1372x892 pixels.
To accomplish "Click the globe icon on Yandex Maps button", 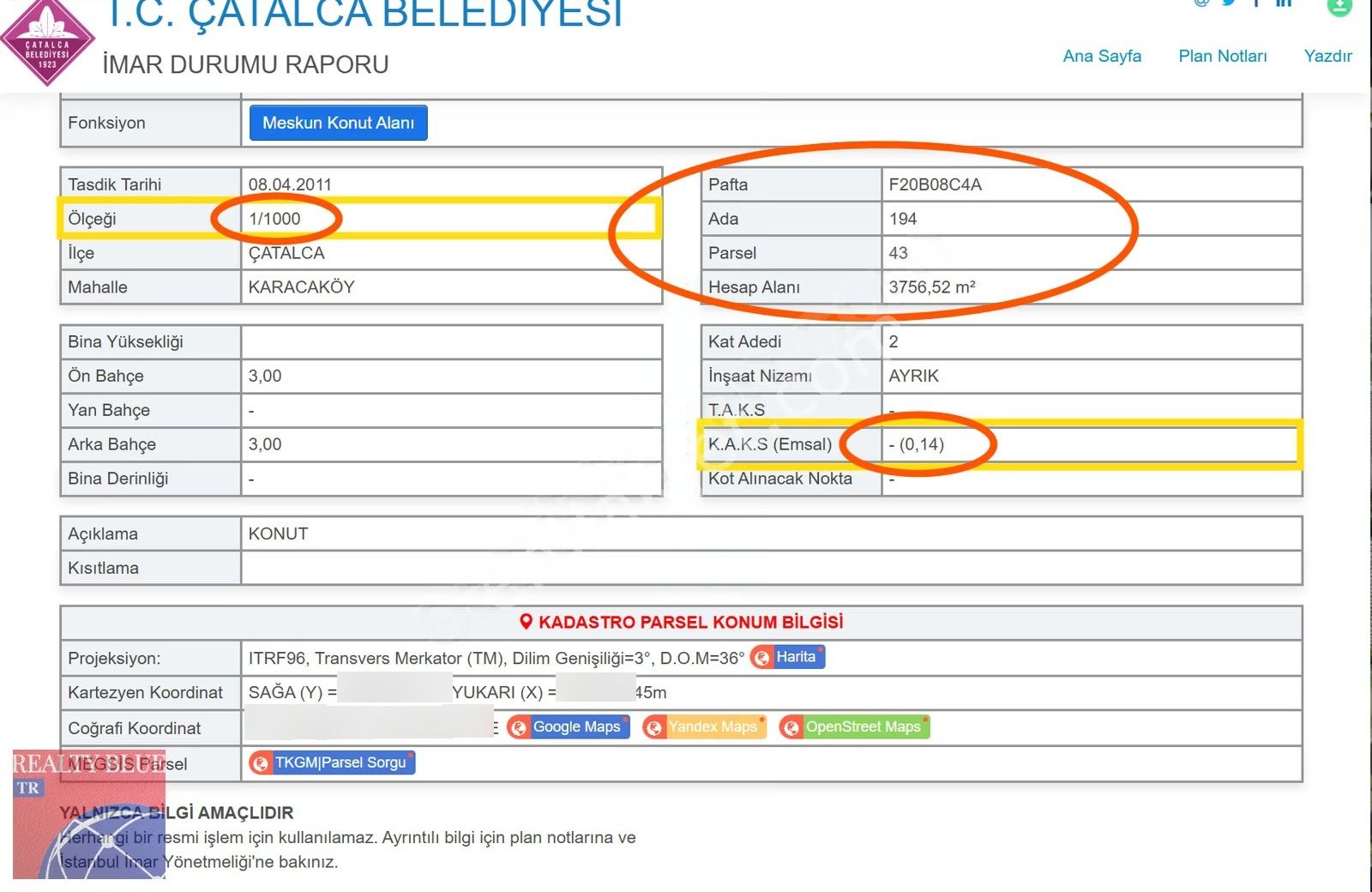I will (656, 726).
